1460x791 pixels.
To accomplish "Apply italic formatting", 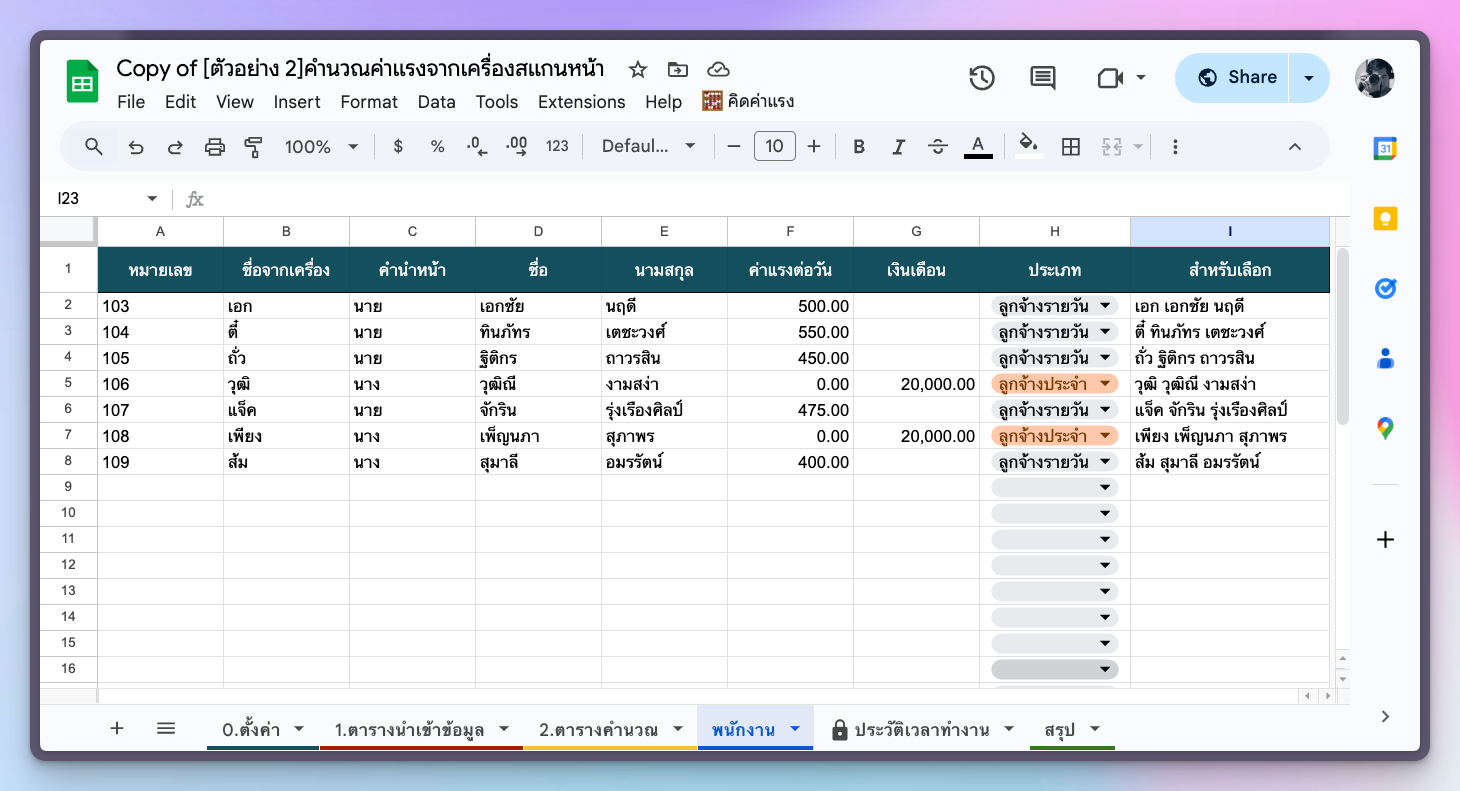I will 898,146.
